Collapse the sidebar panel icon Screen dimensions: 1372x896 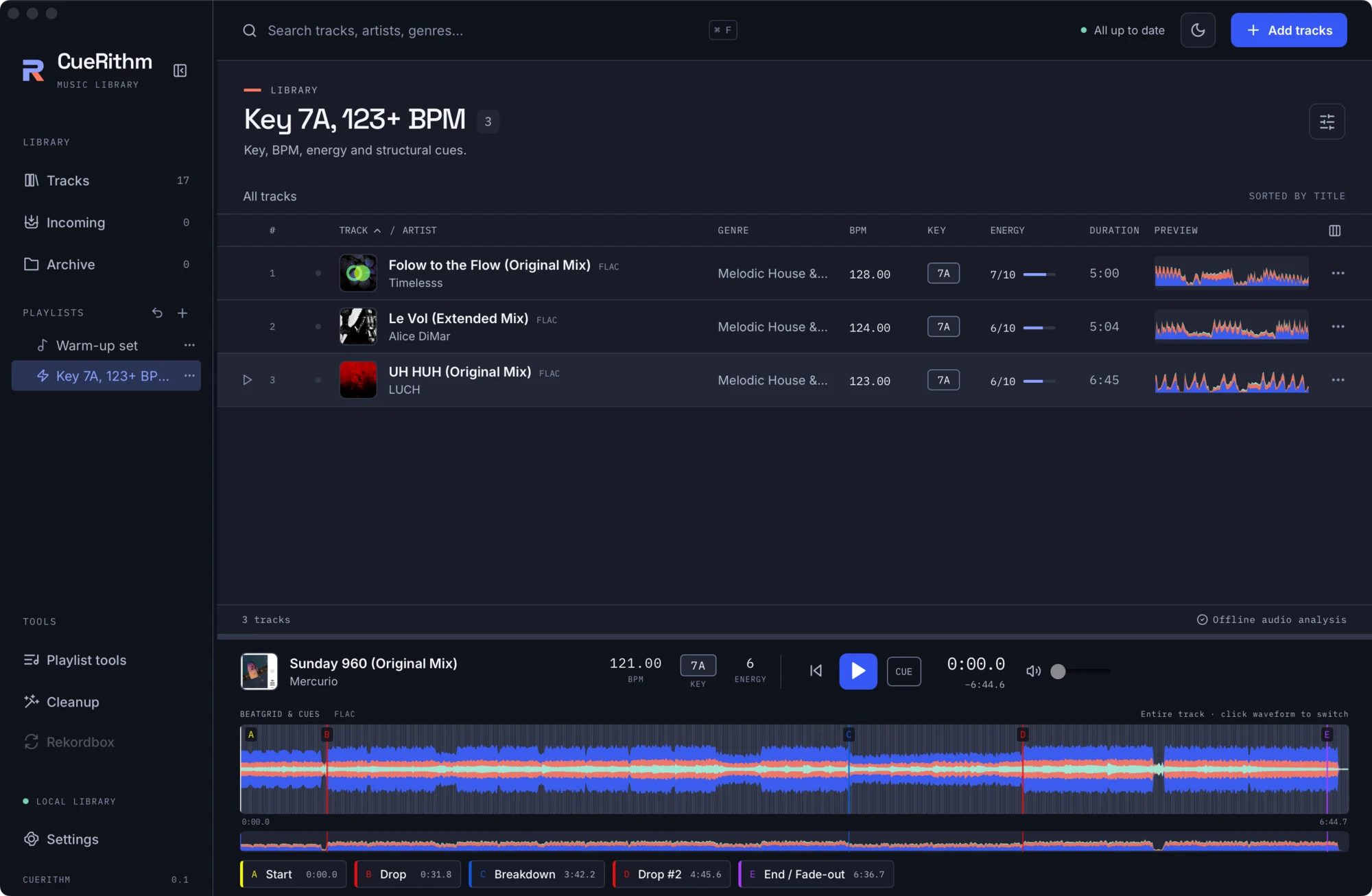coord(180,71)
